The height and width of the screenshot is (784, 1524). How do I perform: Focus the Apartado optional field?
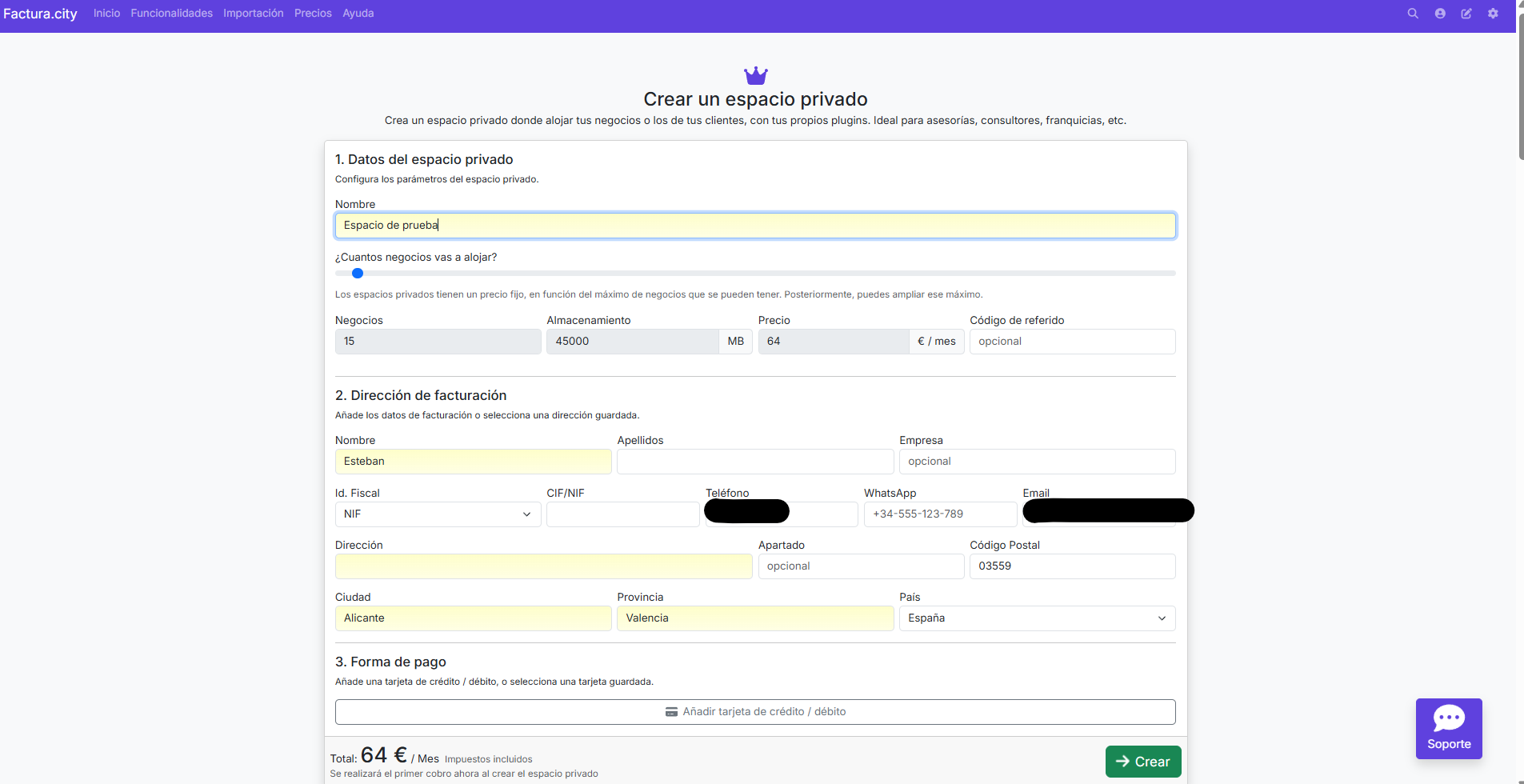[x=861, y=566]
